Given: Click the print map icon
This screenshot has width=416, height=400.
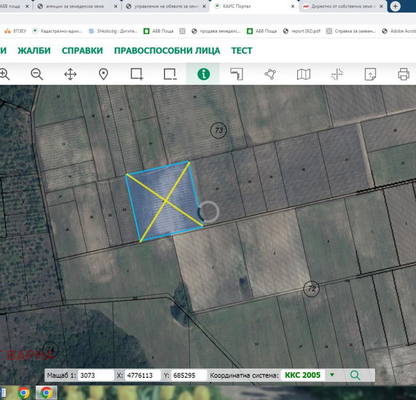Looking at the screenshot, I should pos(403,74).
